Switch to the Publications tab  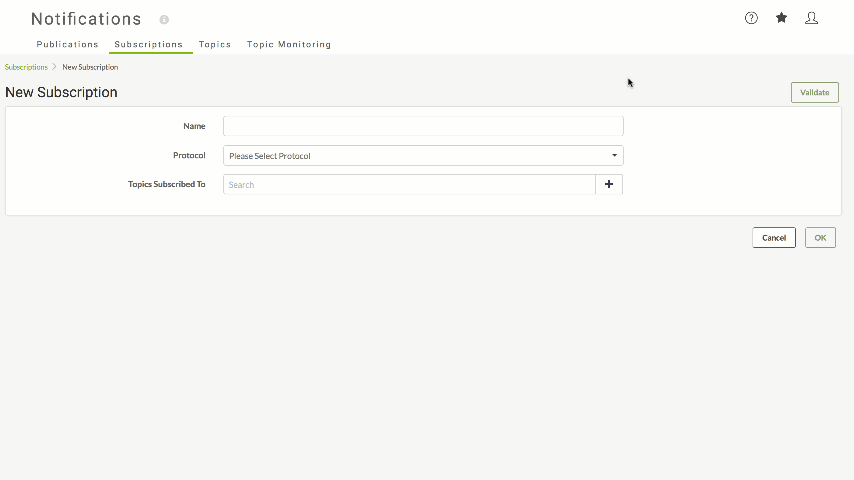point(68,44)
